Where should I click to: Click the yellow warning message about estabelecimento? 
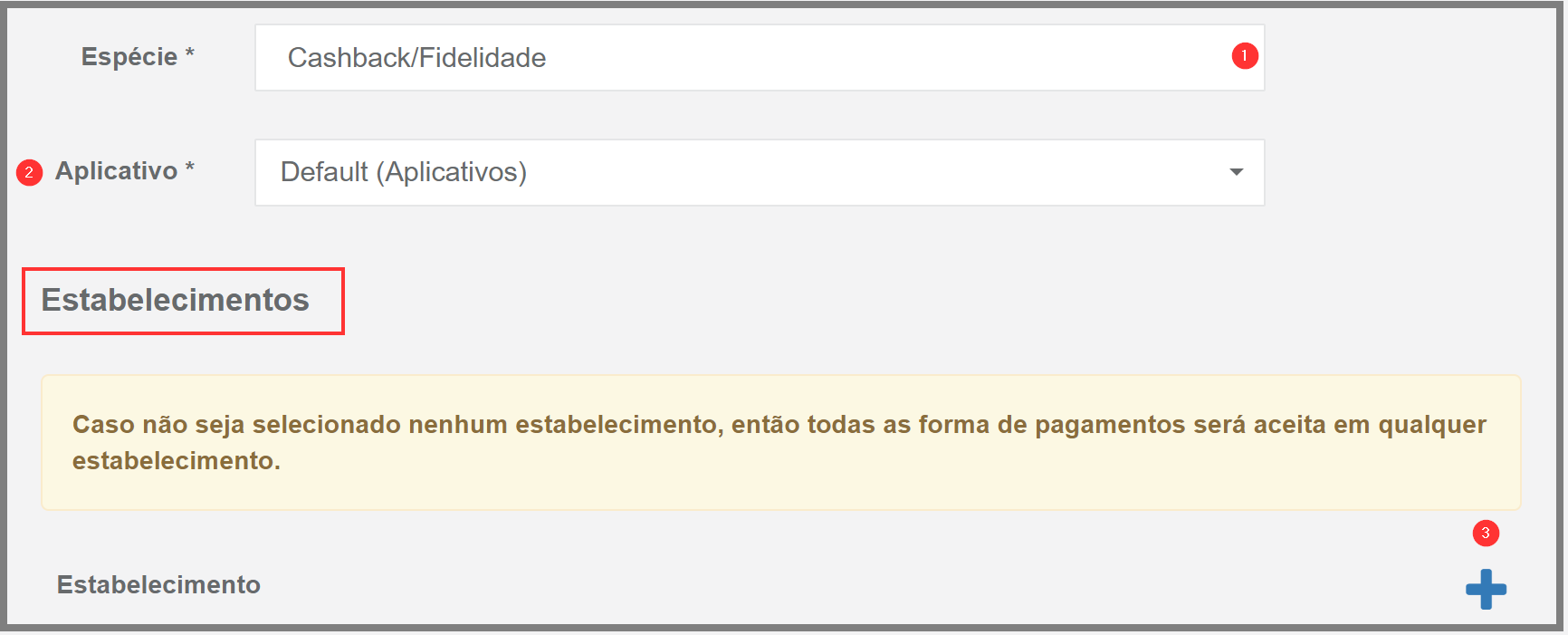coord(781,443)
